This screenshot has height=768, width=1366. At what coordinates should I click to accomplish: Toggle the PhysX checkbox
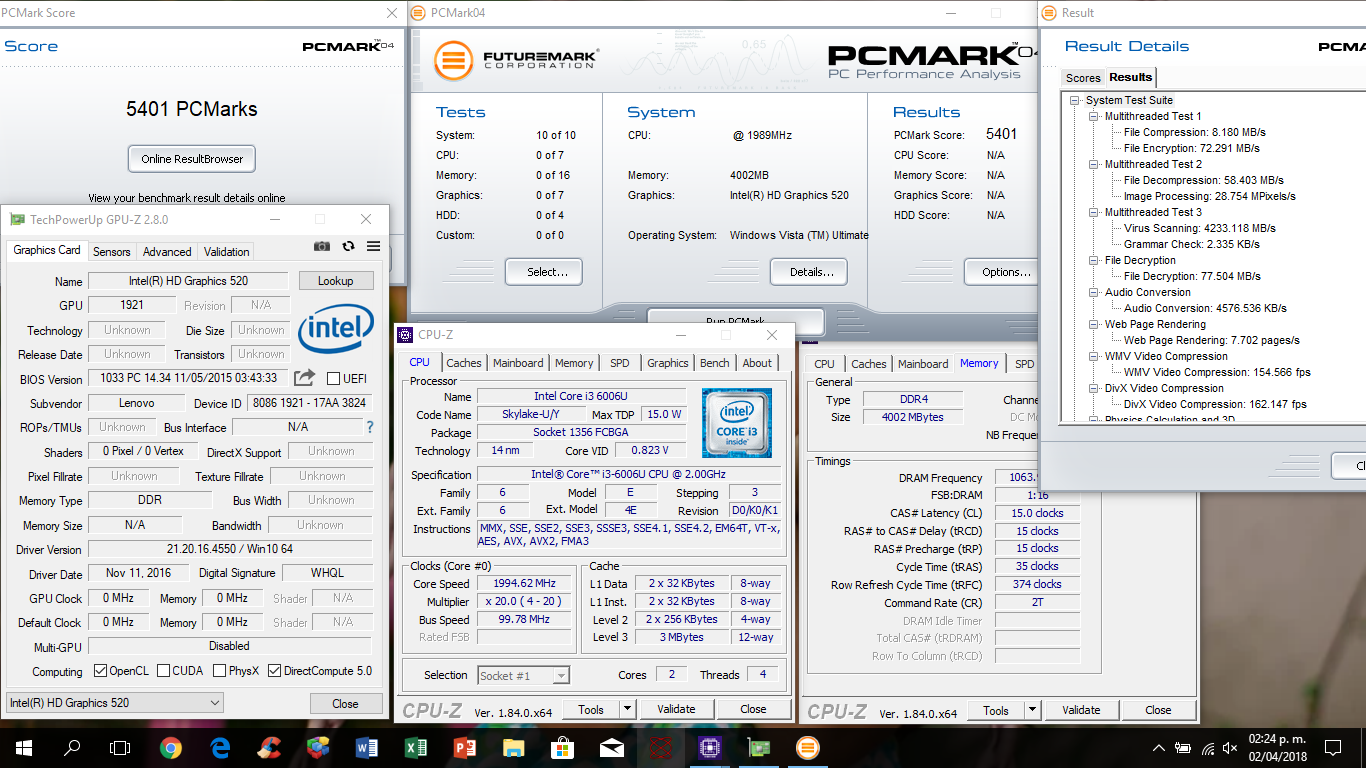coord(219,671)
